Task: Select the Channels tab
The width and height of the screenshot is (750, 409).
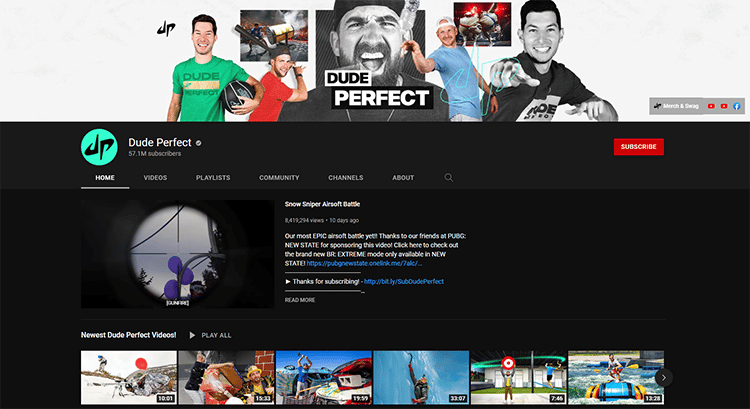Action: tap(345, 178)
